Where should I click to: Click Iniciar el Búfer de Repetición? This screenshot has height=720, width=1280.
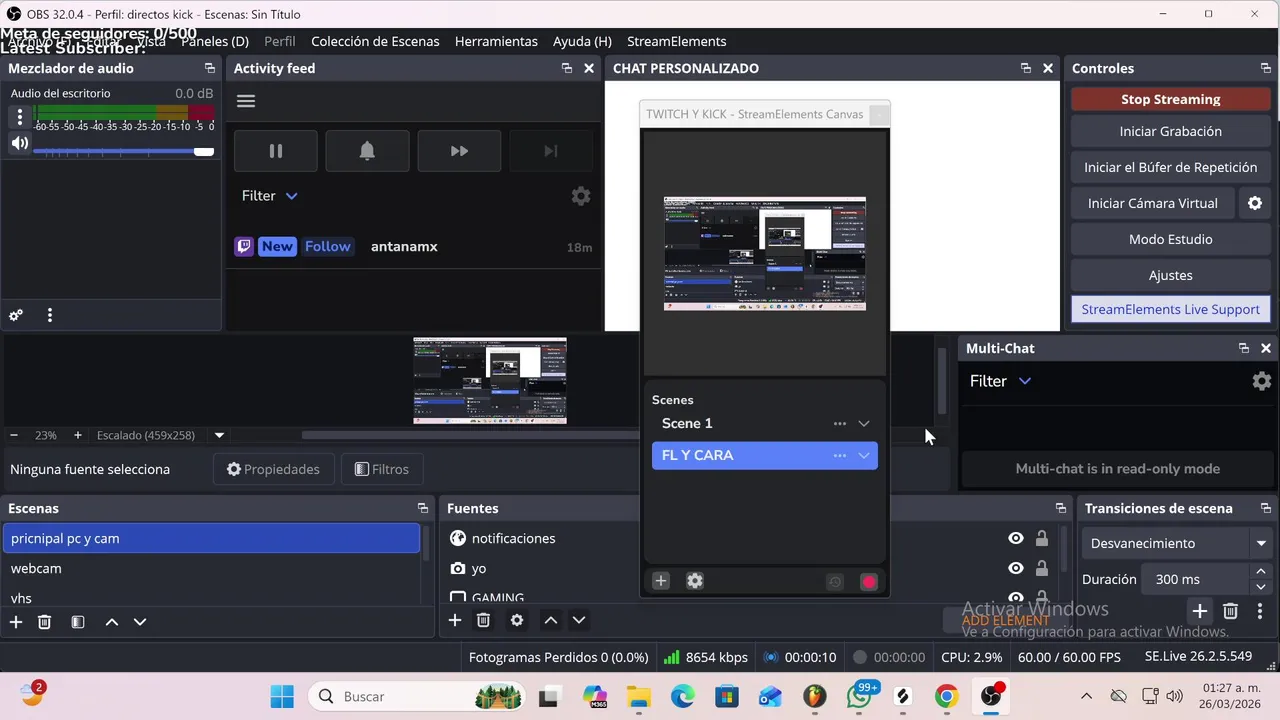click(x=1170, y=167)
